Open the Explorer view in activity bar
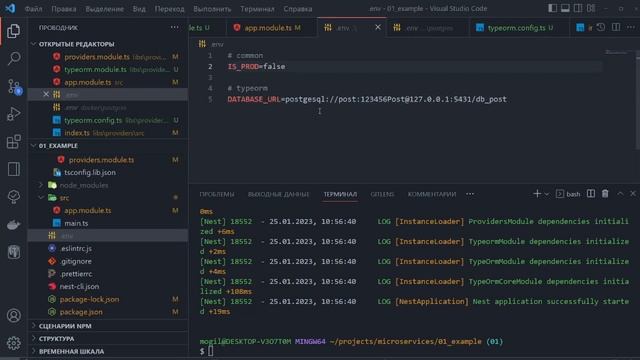This screenshot has width=640, height=360. click(x=13, y=31)
